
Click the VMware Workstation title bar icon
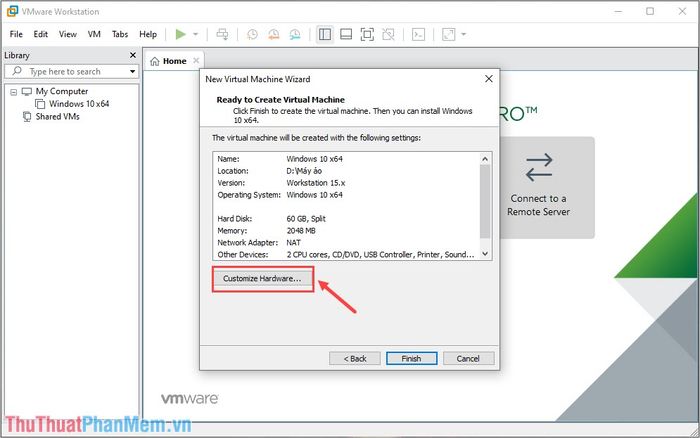[x=12, y=11]
